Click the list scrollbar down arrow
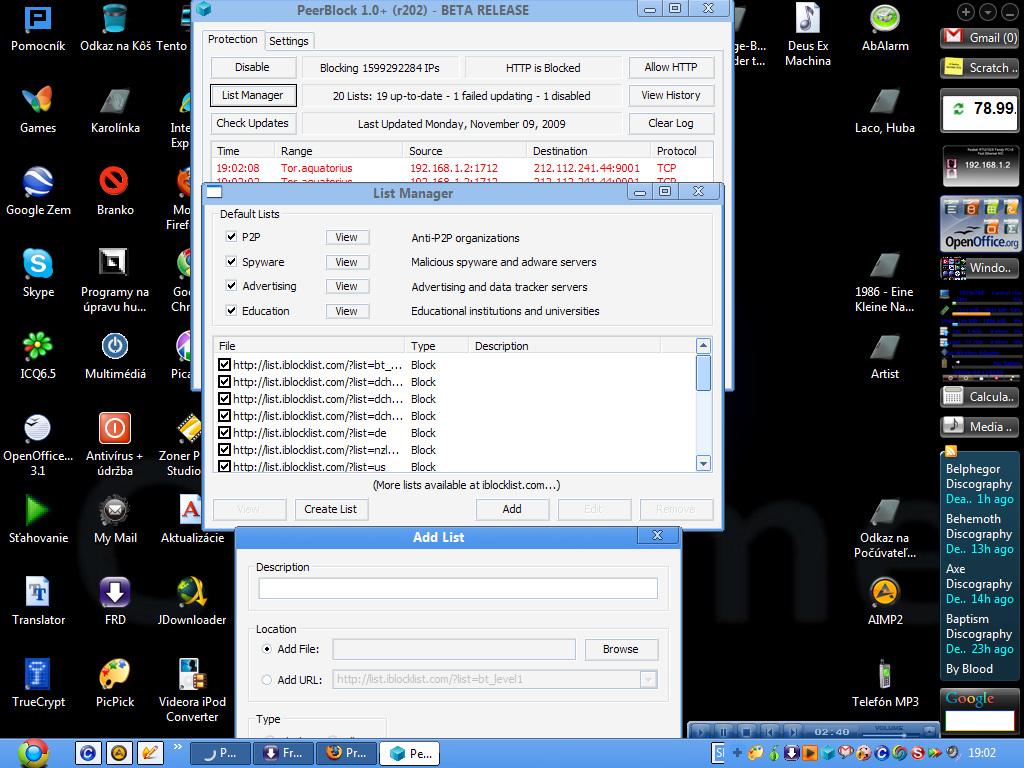 tap(703, 463)
